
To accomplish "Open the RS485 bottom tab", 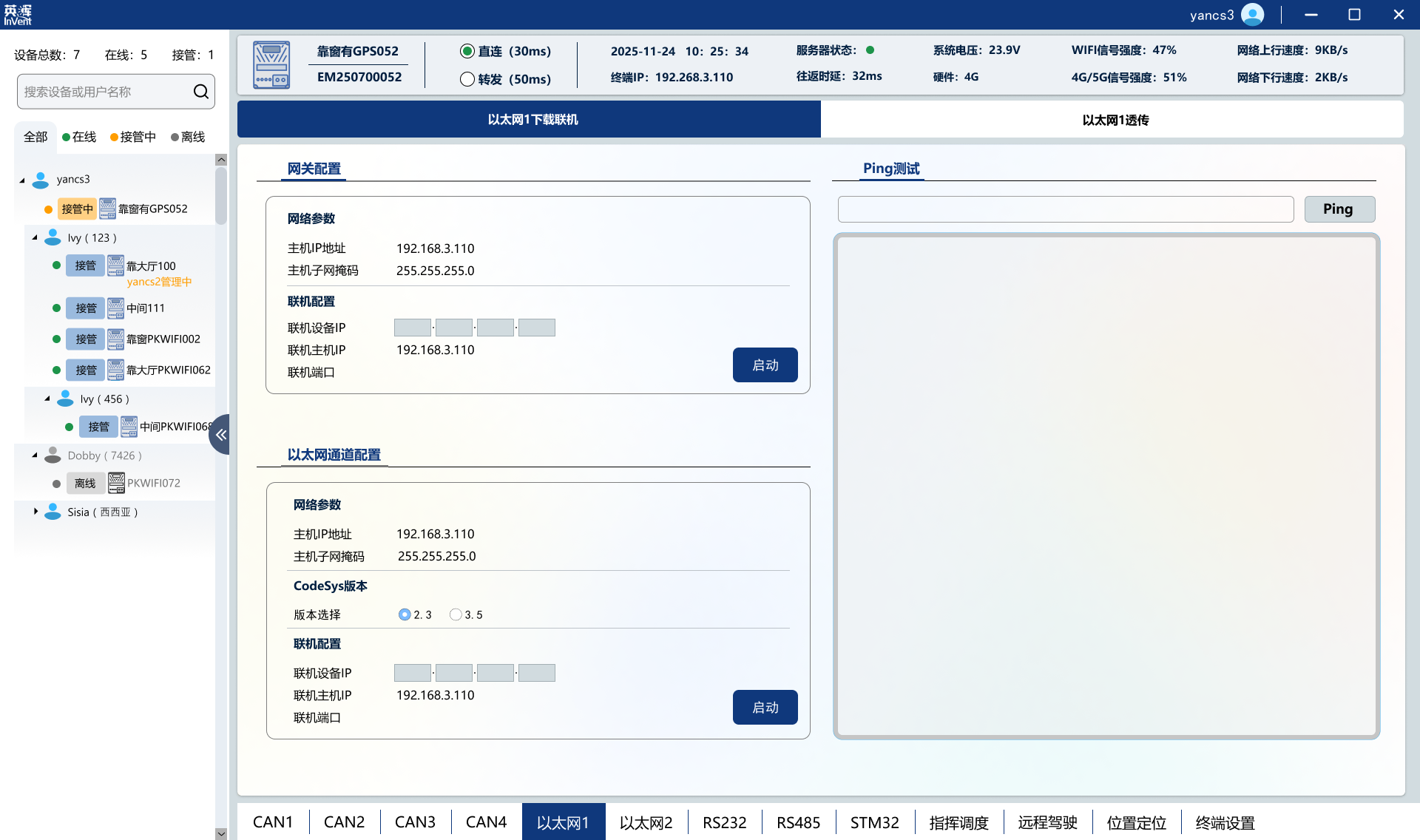I will pos(798,822).
